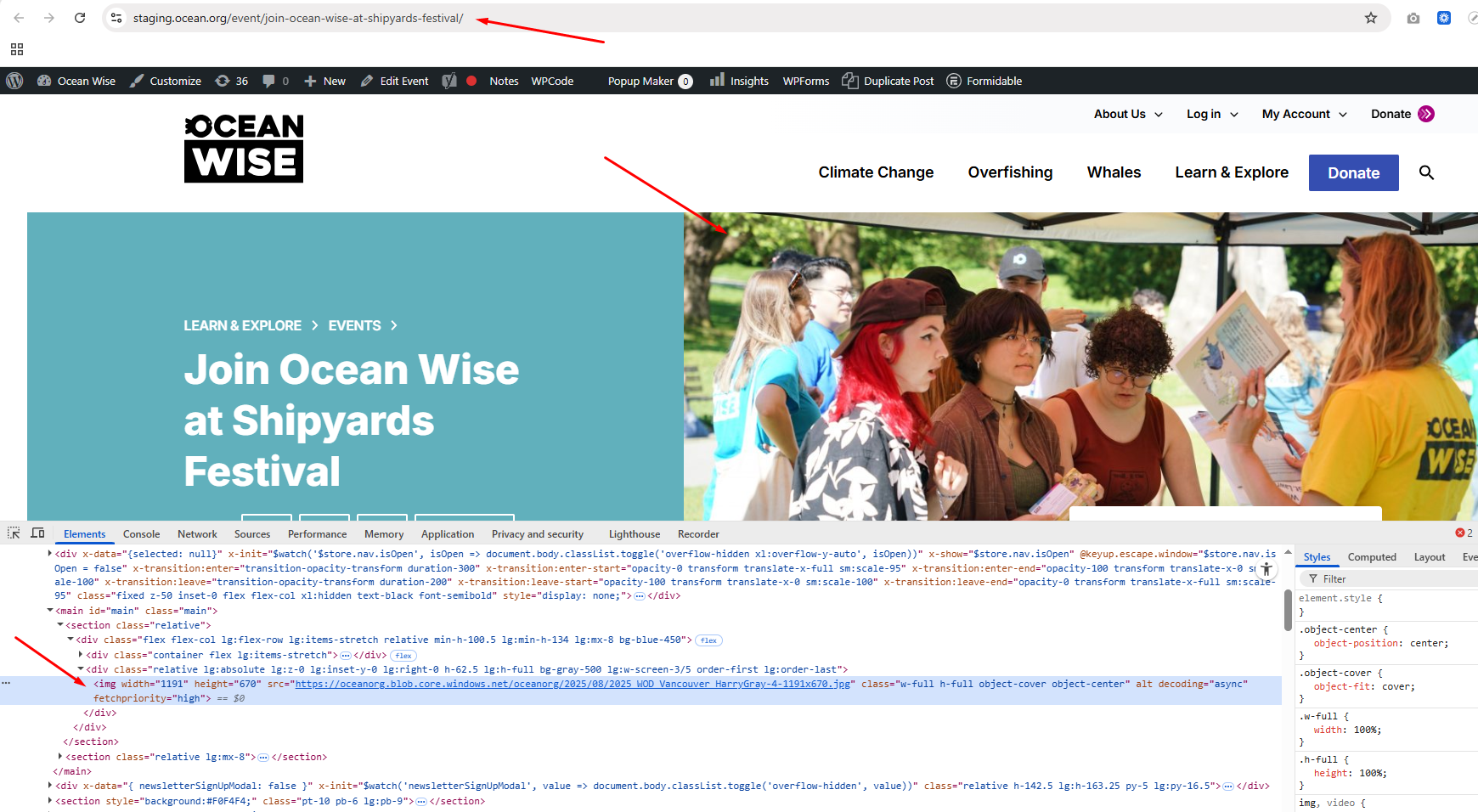This screenshot has height=812, width=1478.
Task: Open the browser apps grid icon
Action: point(17,49)
